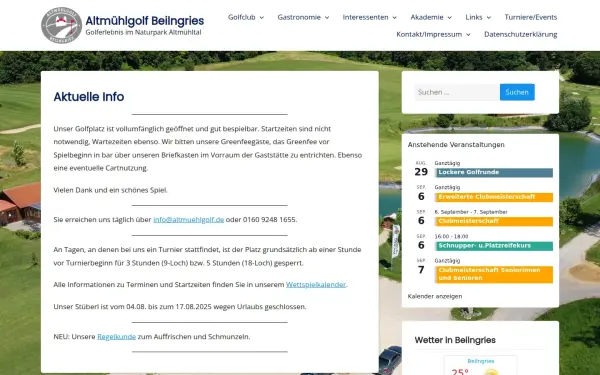Go to Turniere/Events page
Image resolution: width=600 pixels, height=375 pixels.
(531, 17)
